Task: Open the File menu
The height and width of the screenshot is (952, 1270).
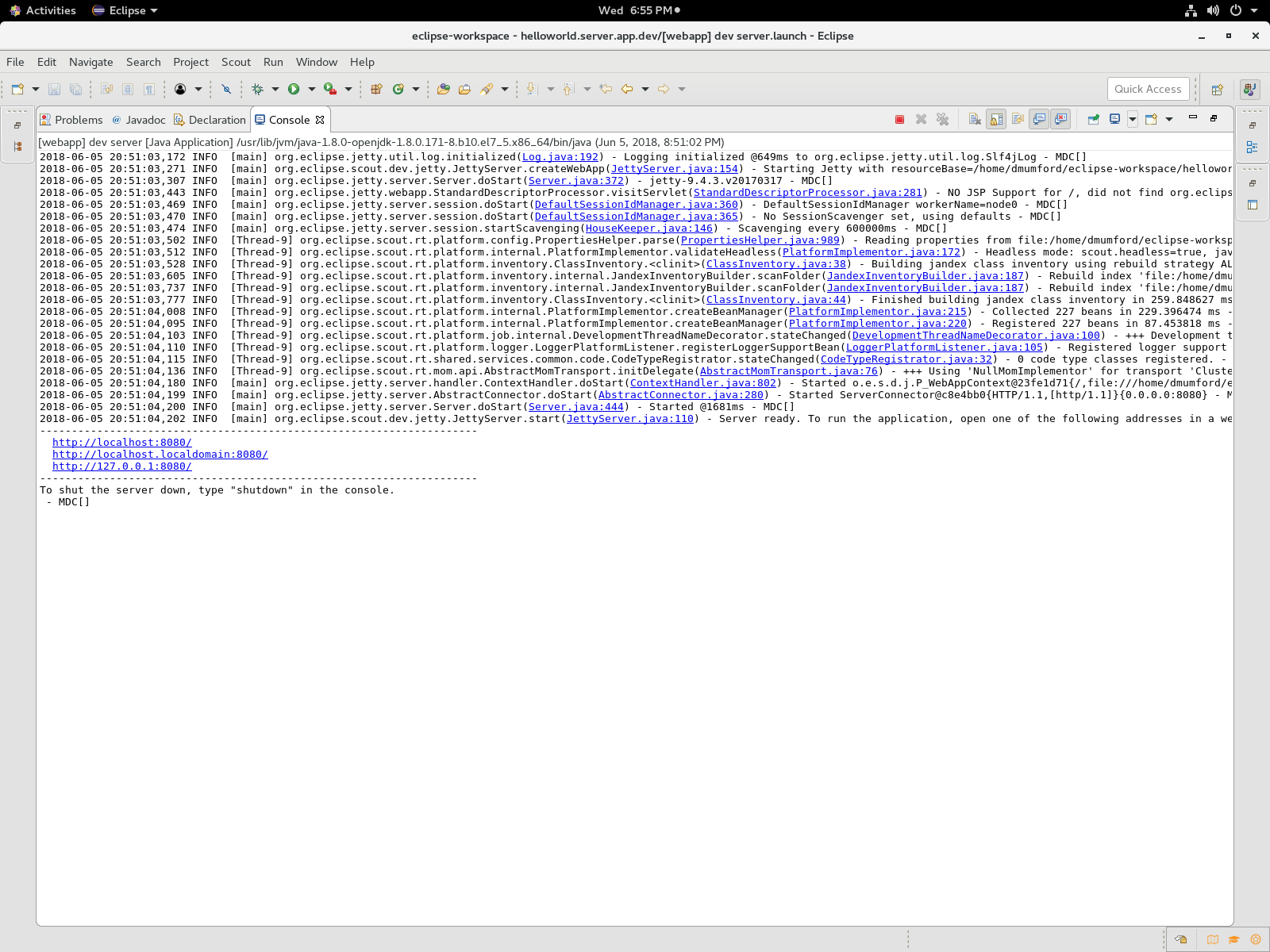Action: click(15, 62)
